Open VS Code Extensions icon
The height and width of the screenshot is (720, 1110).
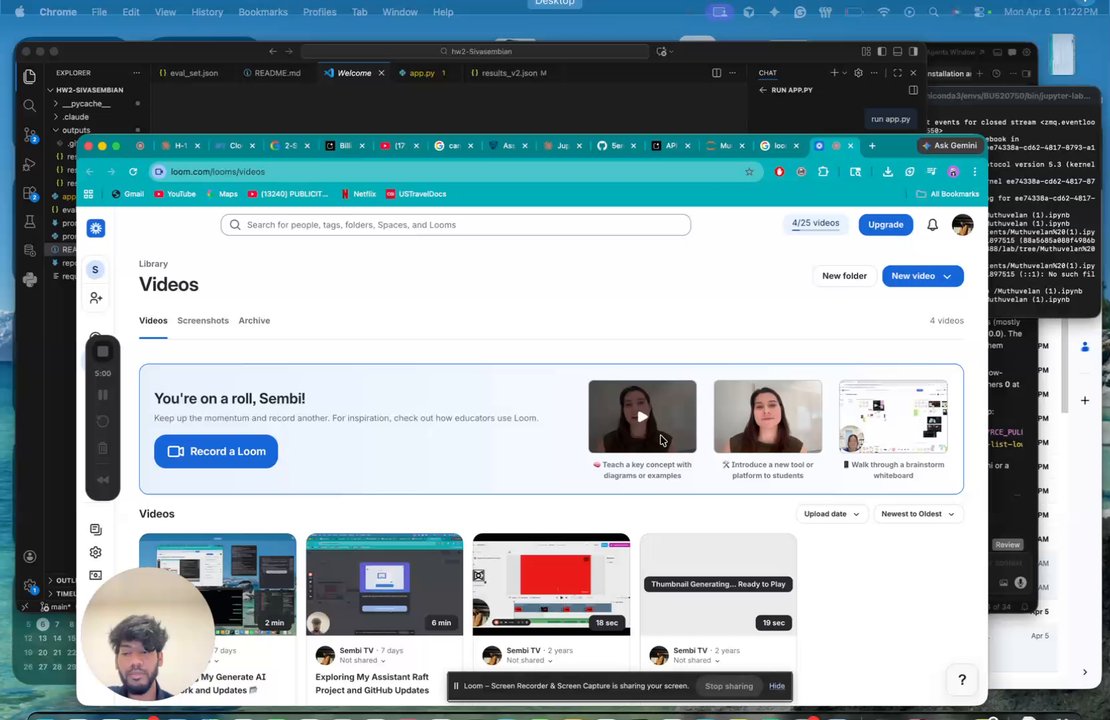pyautogui.click(x=30, y=193)
